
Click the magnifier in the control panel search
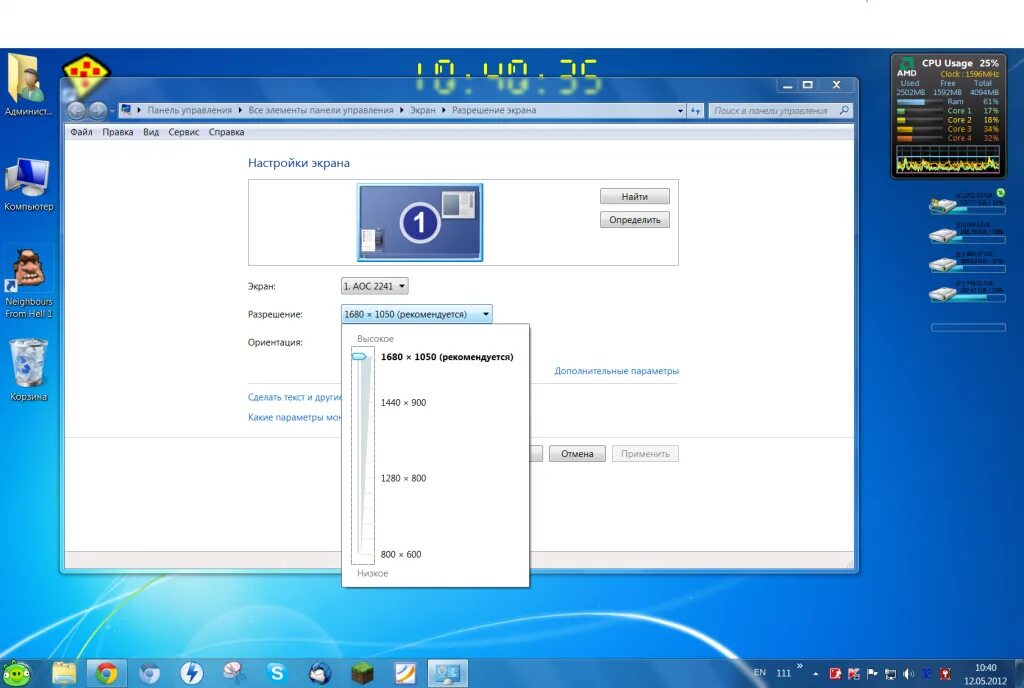(844, 110)
